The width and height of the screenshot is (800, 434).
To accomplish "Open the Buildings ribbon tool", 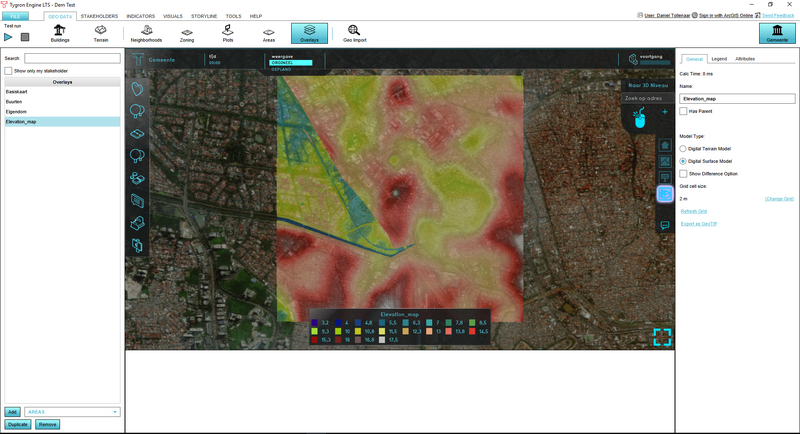I will [59, 34].
